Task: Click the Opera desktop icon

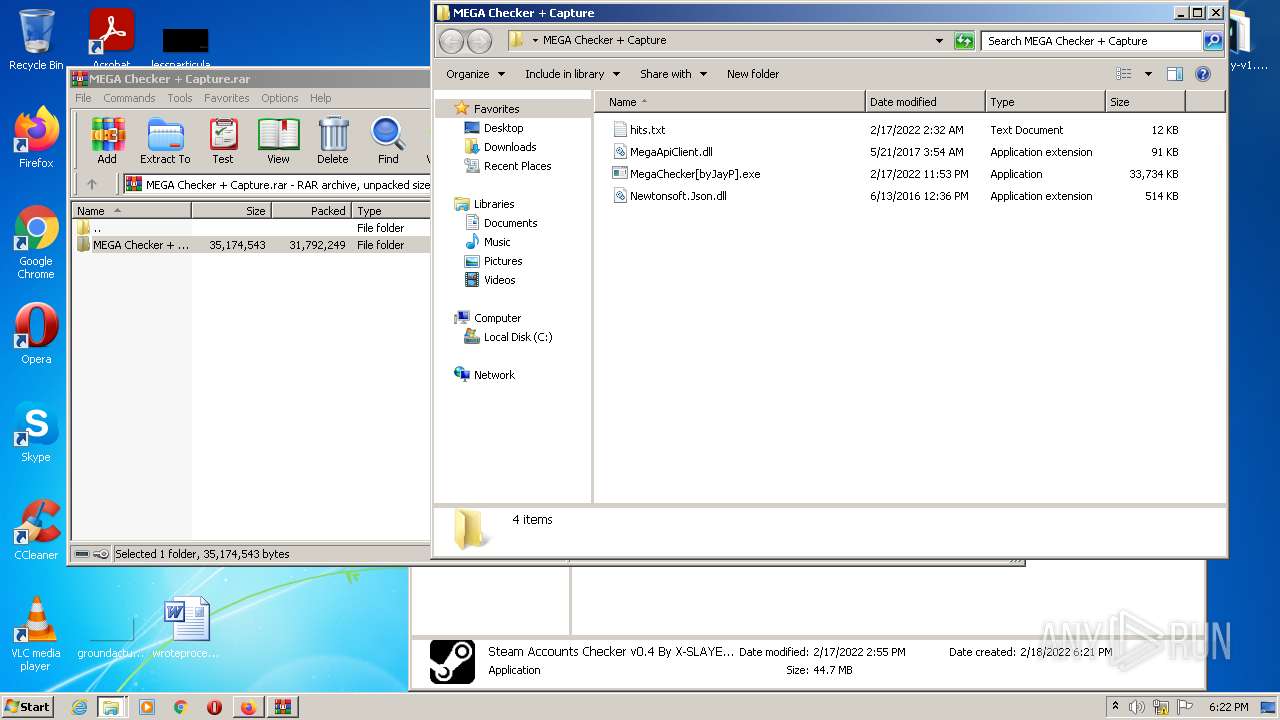Action: [x=36, y=335]
